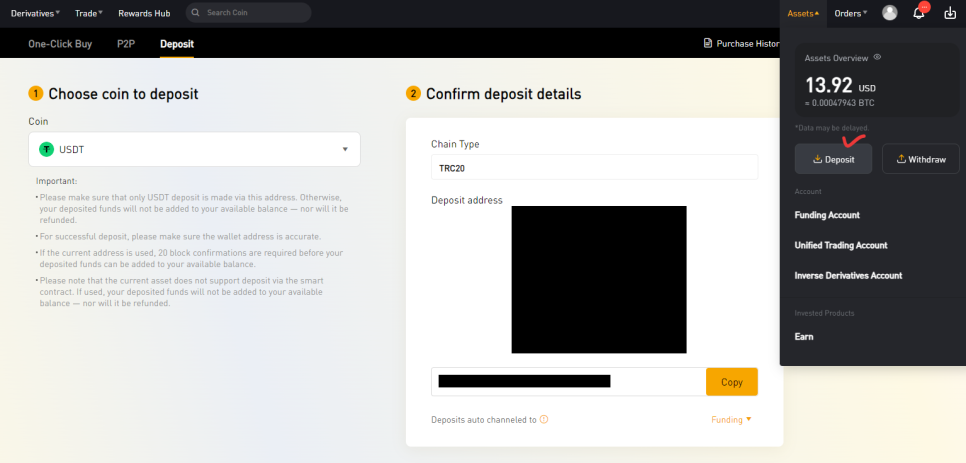Screen dimensions: 966x463
Task: Click the Chain Type label
Action: [455, 144]
